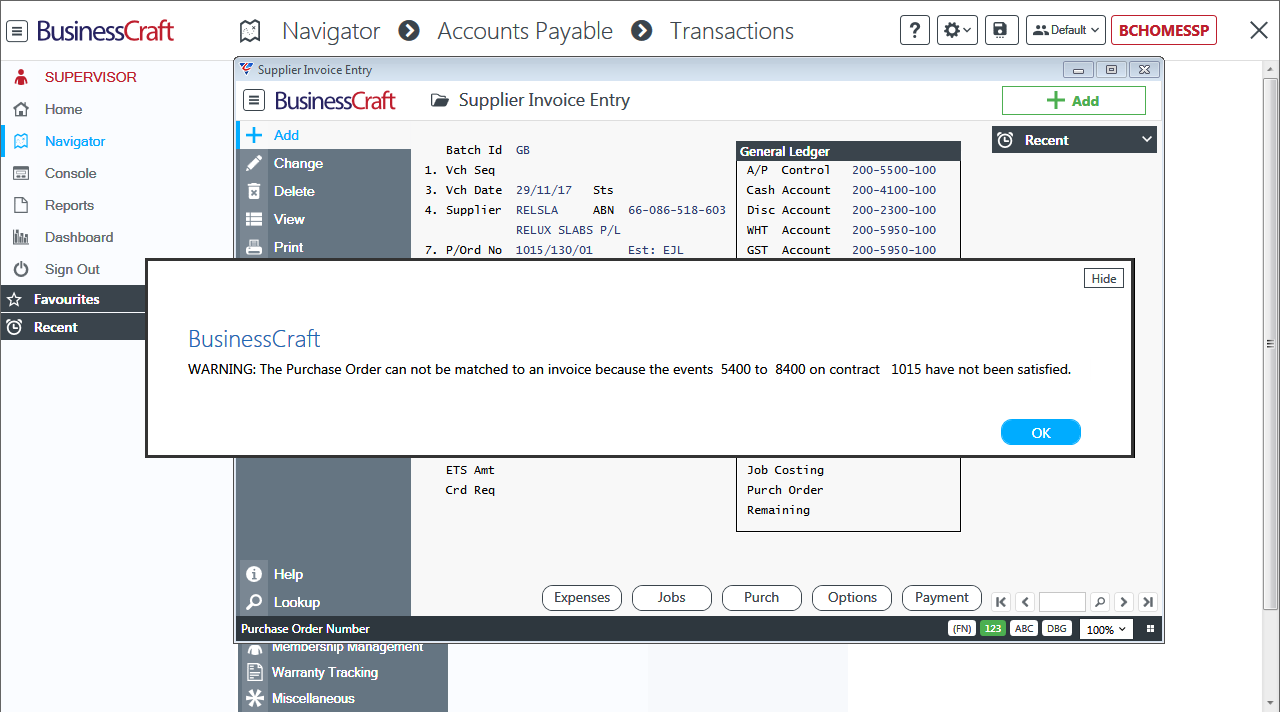Click the P/Ord No value 1015/130/01
1280x712 pixels.
point(554,250)
